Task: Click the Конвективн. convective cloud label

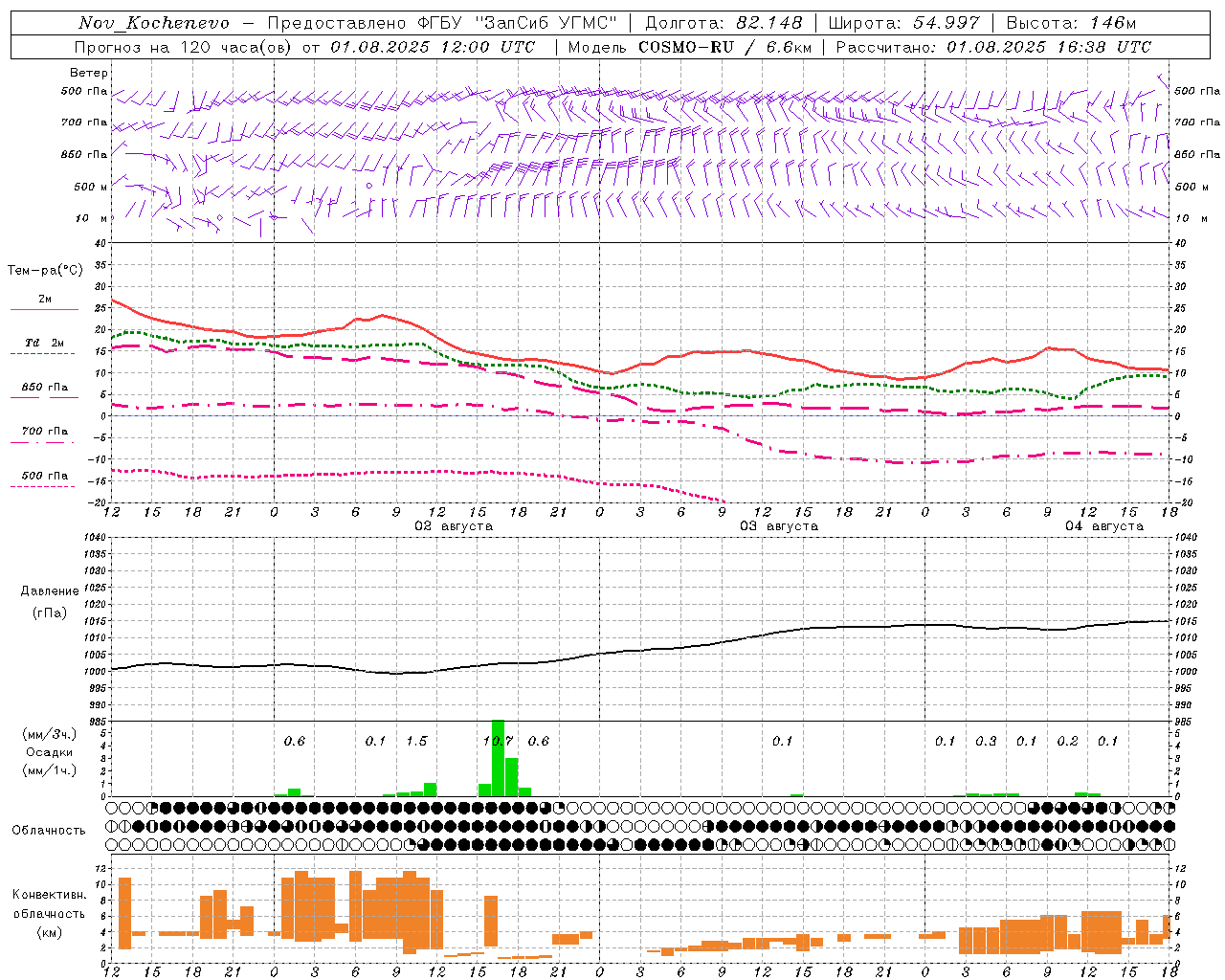Action: click(49, 895)
